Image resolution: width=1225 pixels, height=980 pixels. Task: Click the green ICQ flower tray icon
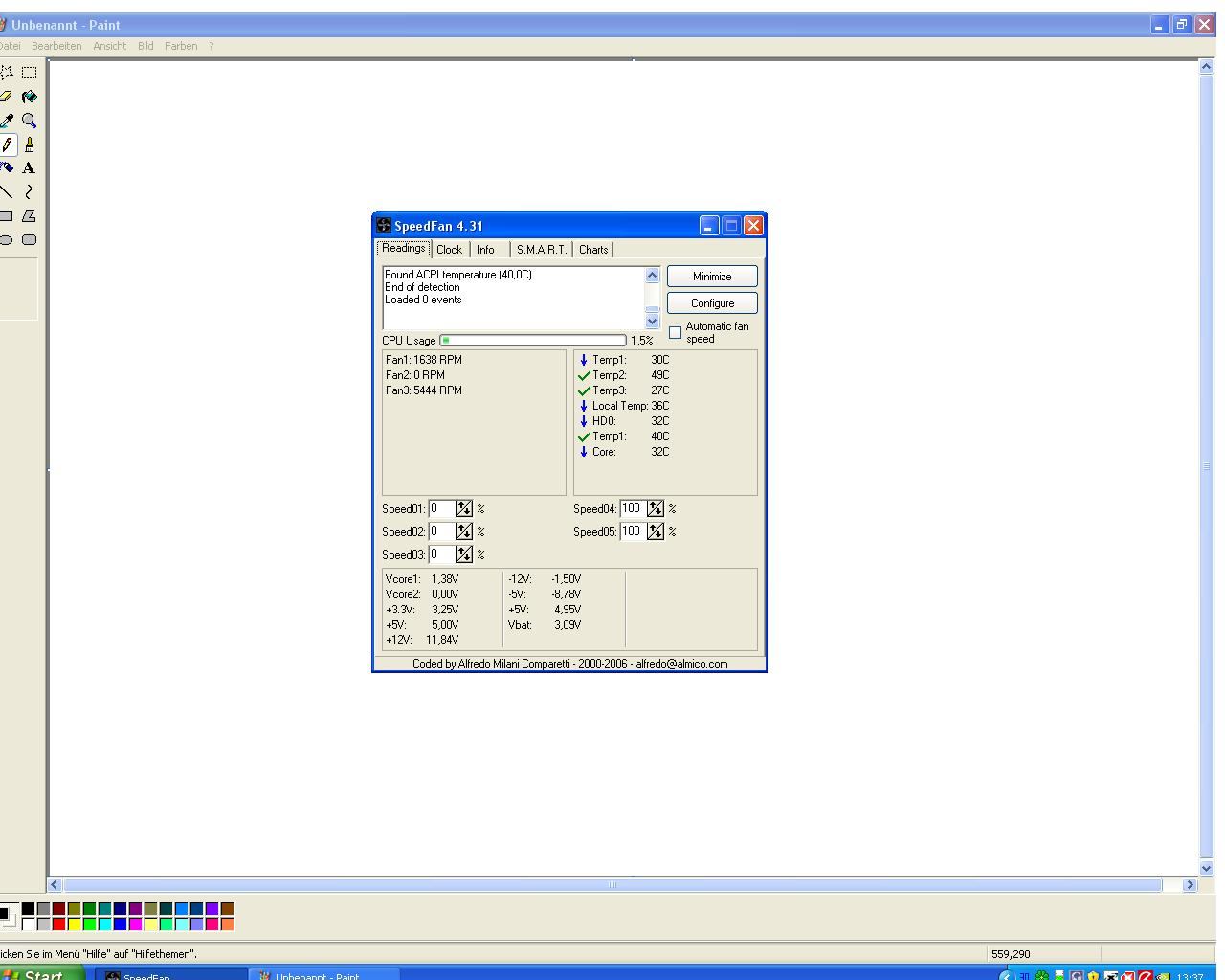point(1042,976)
